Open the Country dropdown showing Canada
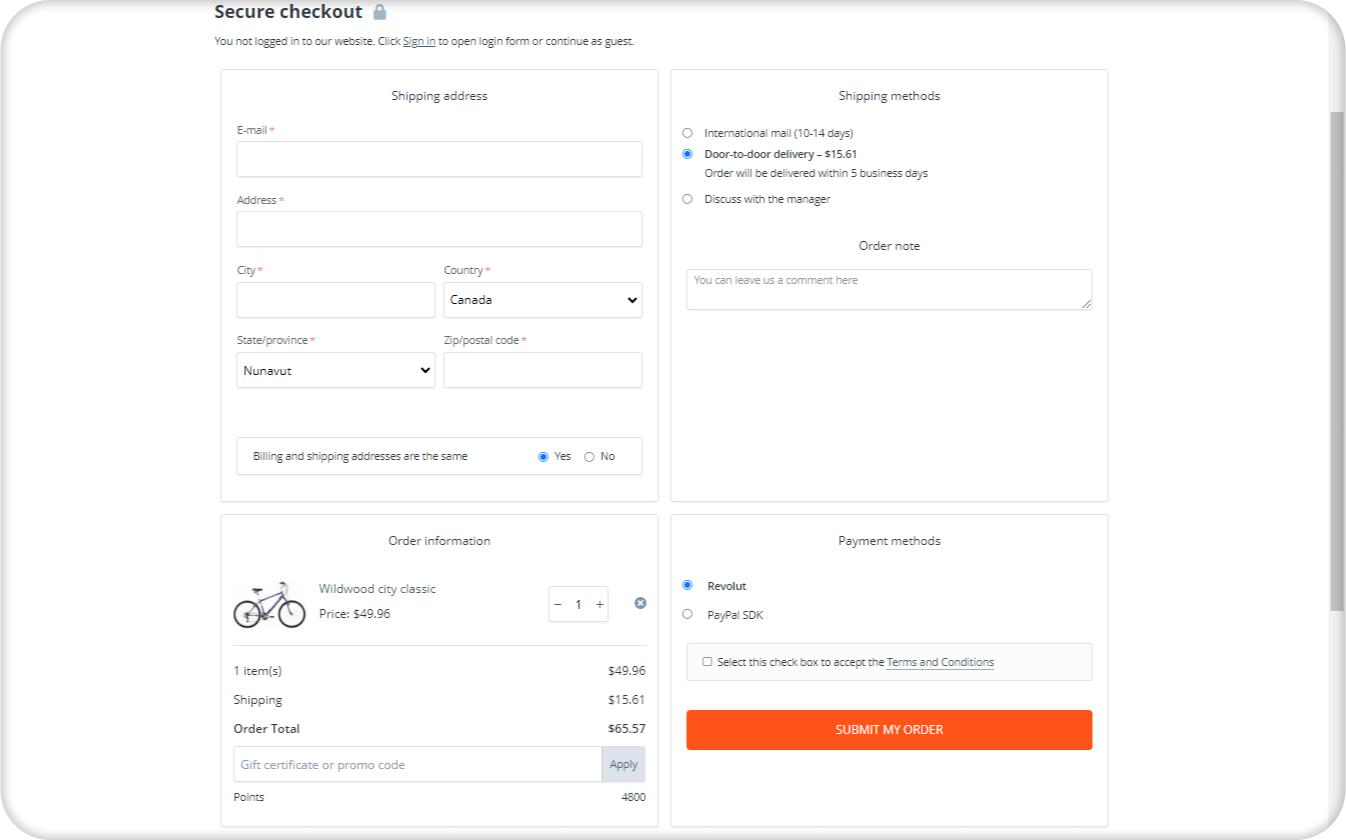This screenshot has height=840, width=1346. tap(543, 300)
